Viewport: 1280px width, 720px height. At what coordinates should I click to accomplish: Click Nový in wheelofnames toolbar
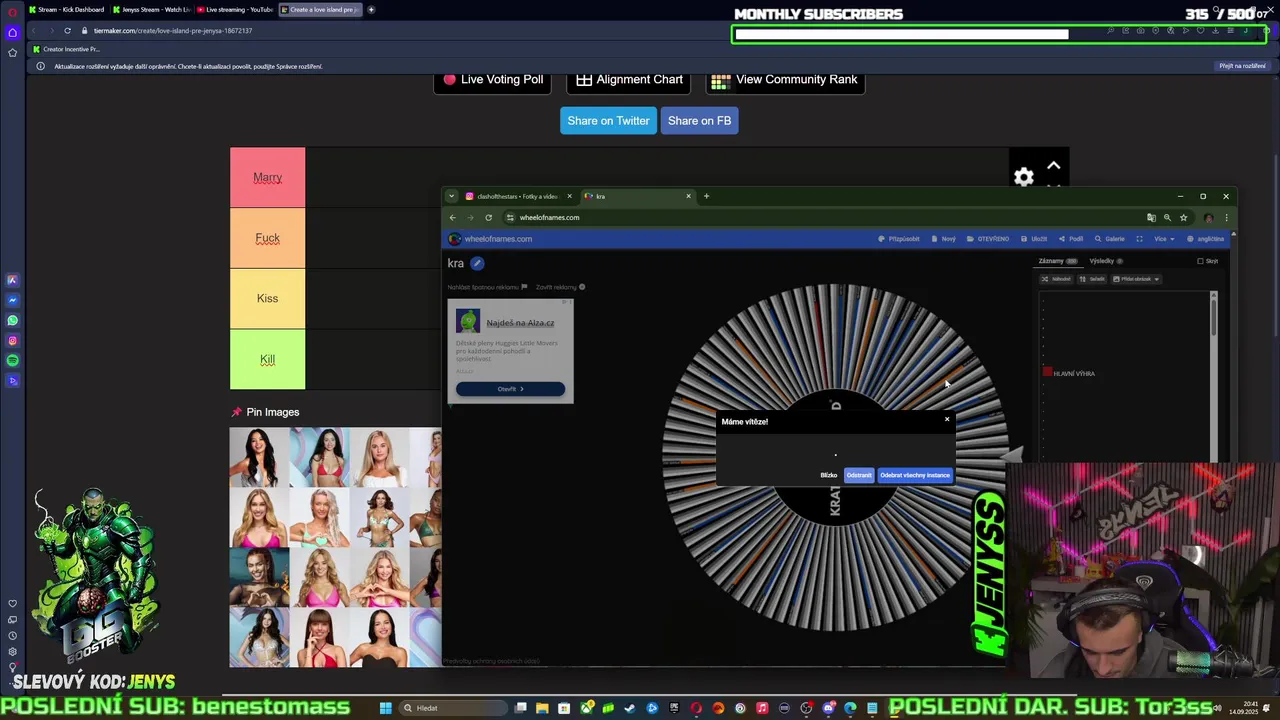coord(943,239)
